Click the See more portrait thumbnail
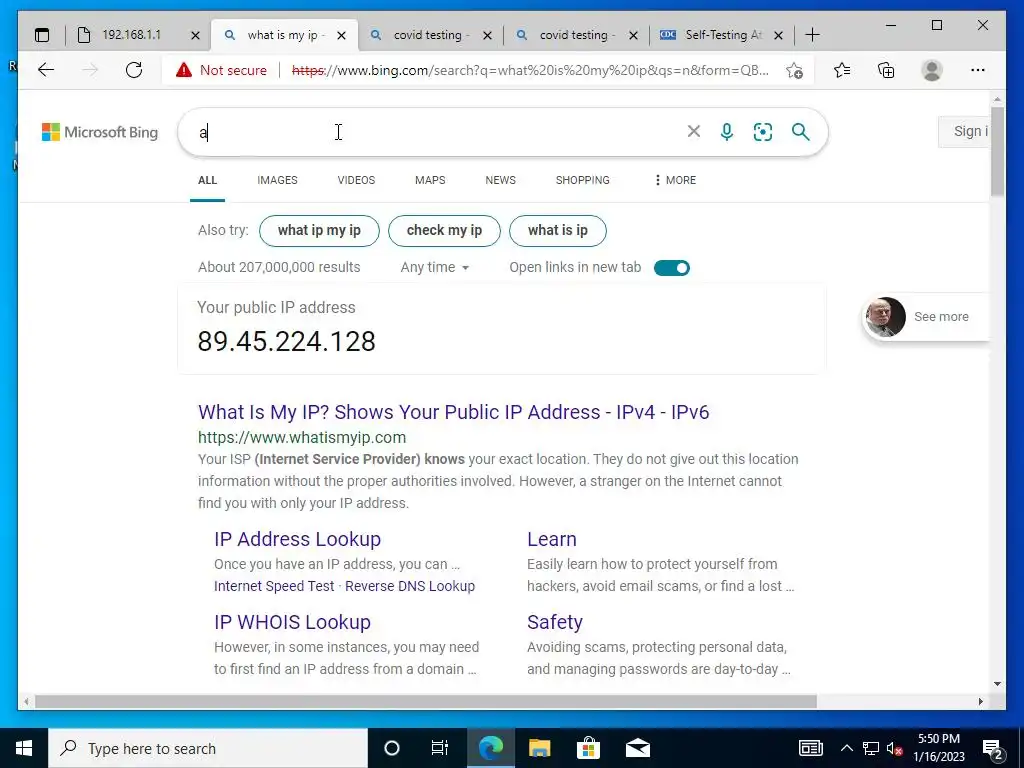1024x768 pixels. pyautogui.click(x=886, y=317)
